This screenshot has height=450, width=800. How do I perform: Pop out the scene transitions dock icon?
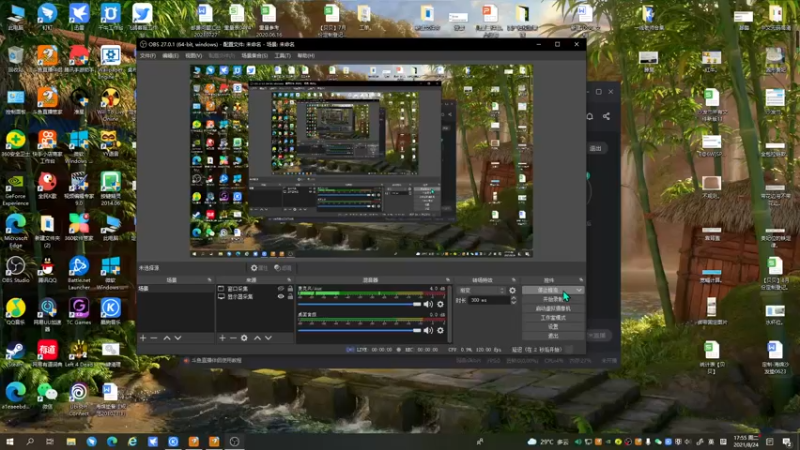(x=514, y=280)
